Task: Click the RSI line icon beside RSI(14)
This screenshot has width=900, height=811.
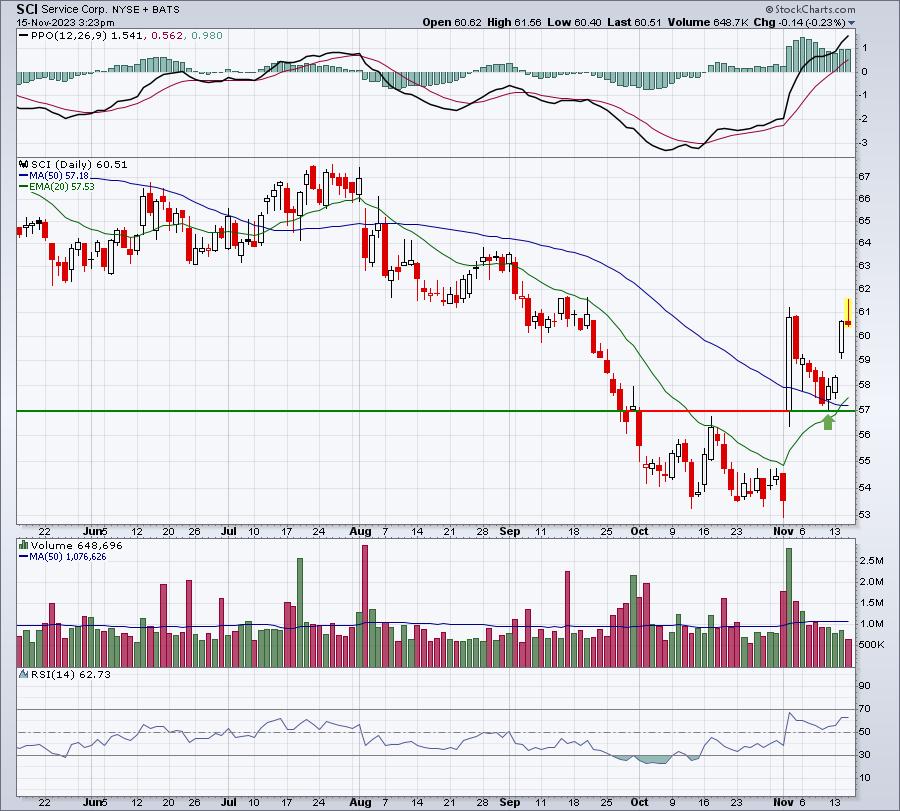Action: pos(24,674)
